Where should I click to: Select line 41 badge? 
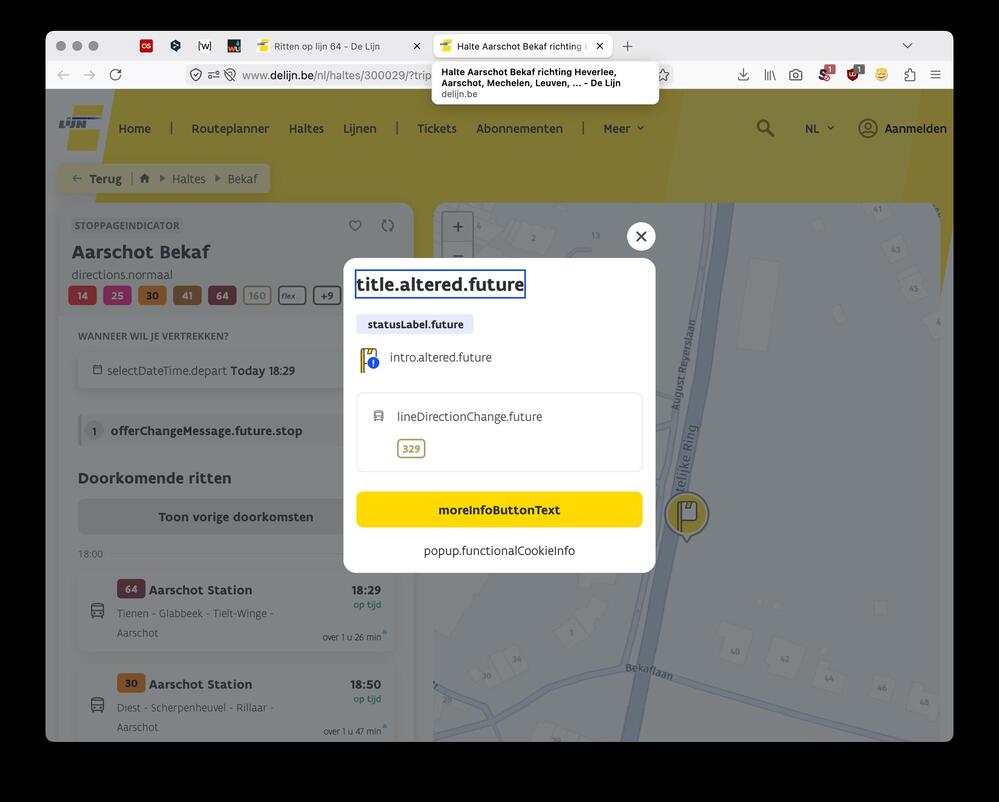[187, 296]
